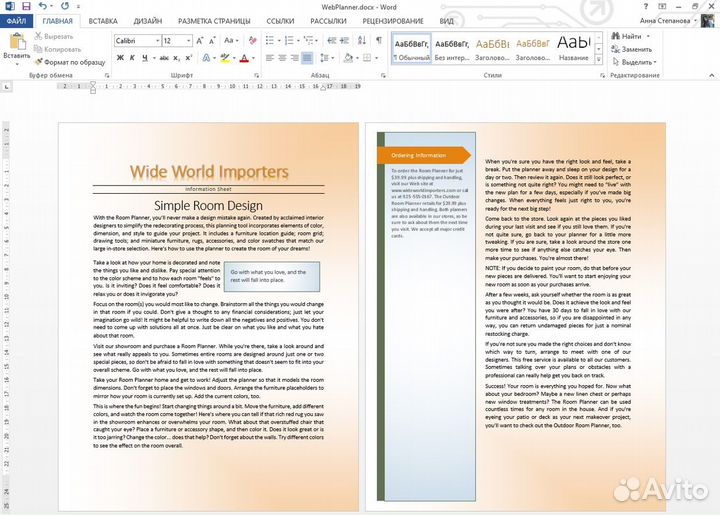This screenshot has height=515, width=720.
Task: Sort text with the A-Z sort icon
Action: pos(362,41)
